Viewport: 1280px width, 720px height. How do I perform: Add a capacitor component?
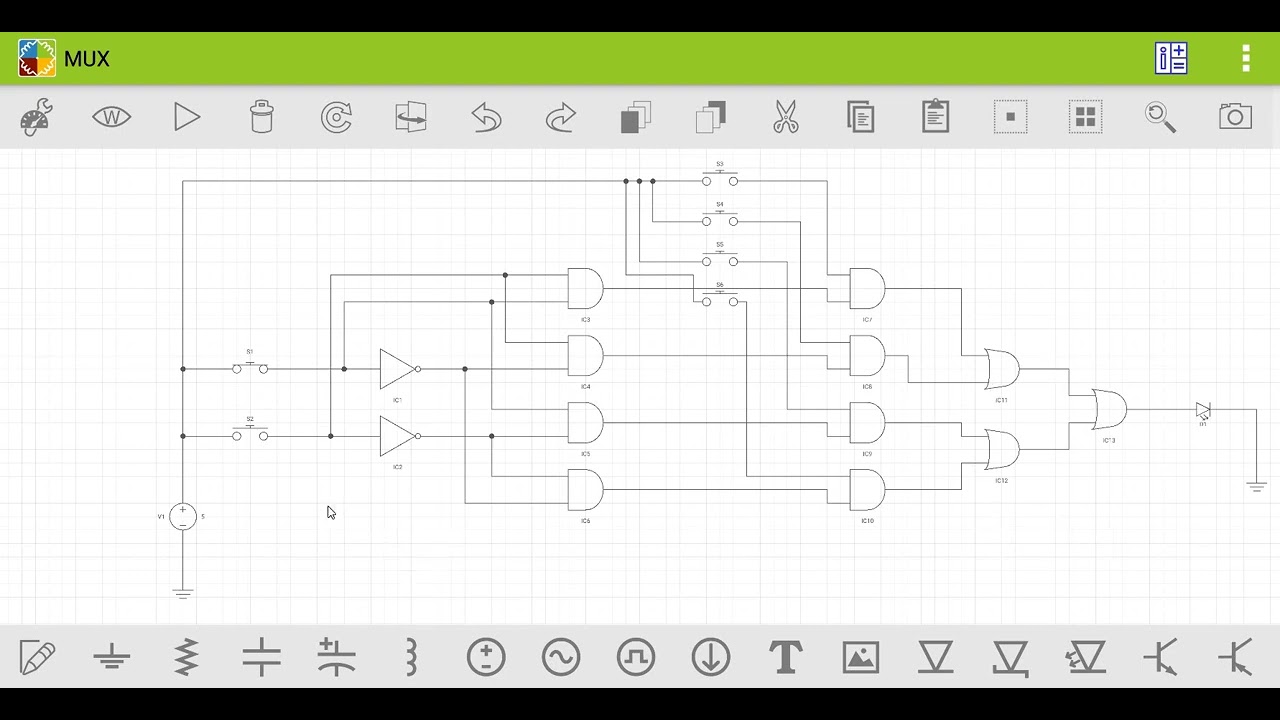coord(261,657)
